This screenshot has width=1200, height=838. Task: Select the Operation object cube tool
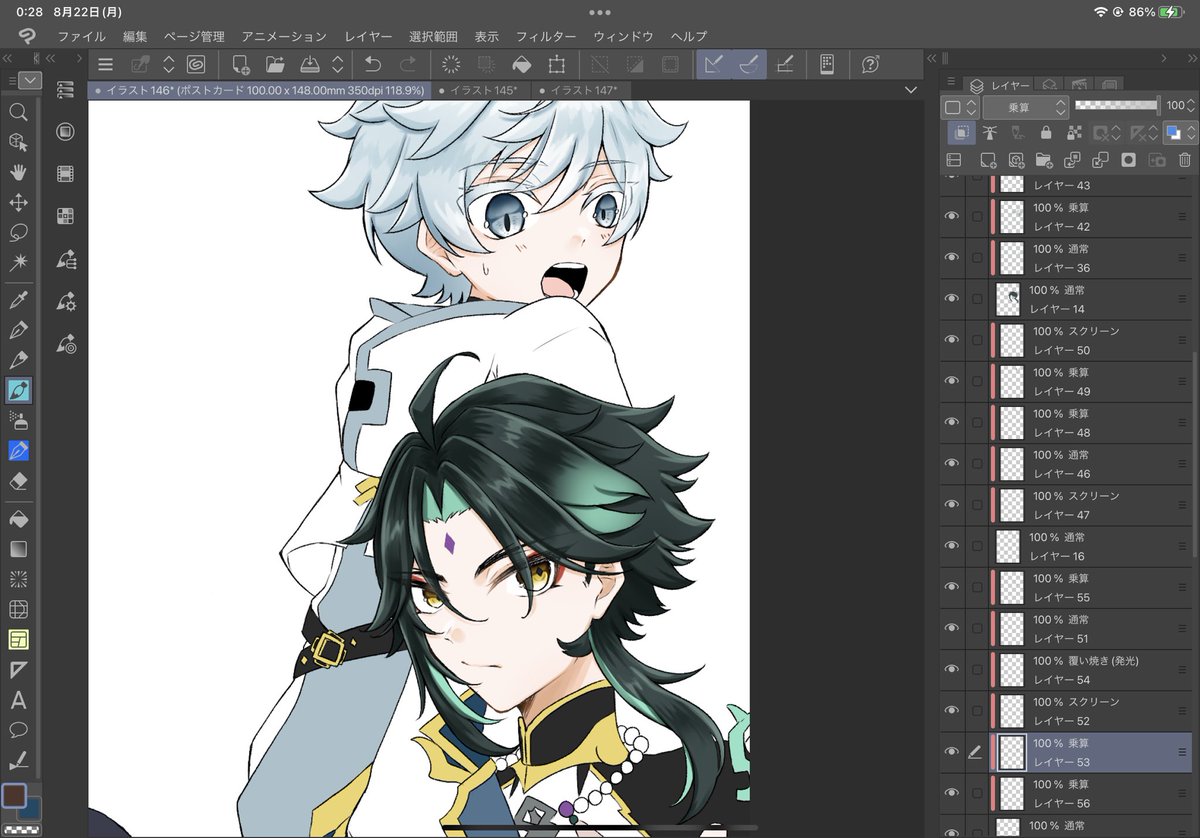18,142
